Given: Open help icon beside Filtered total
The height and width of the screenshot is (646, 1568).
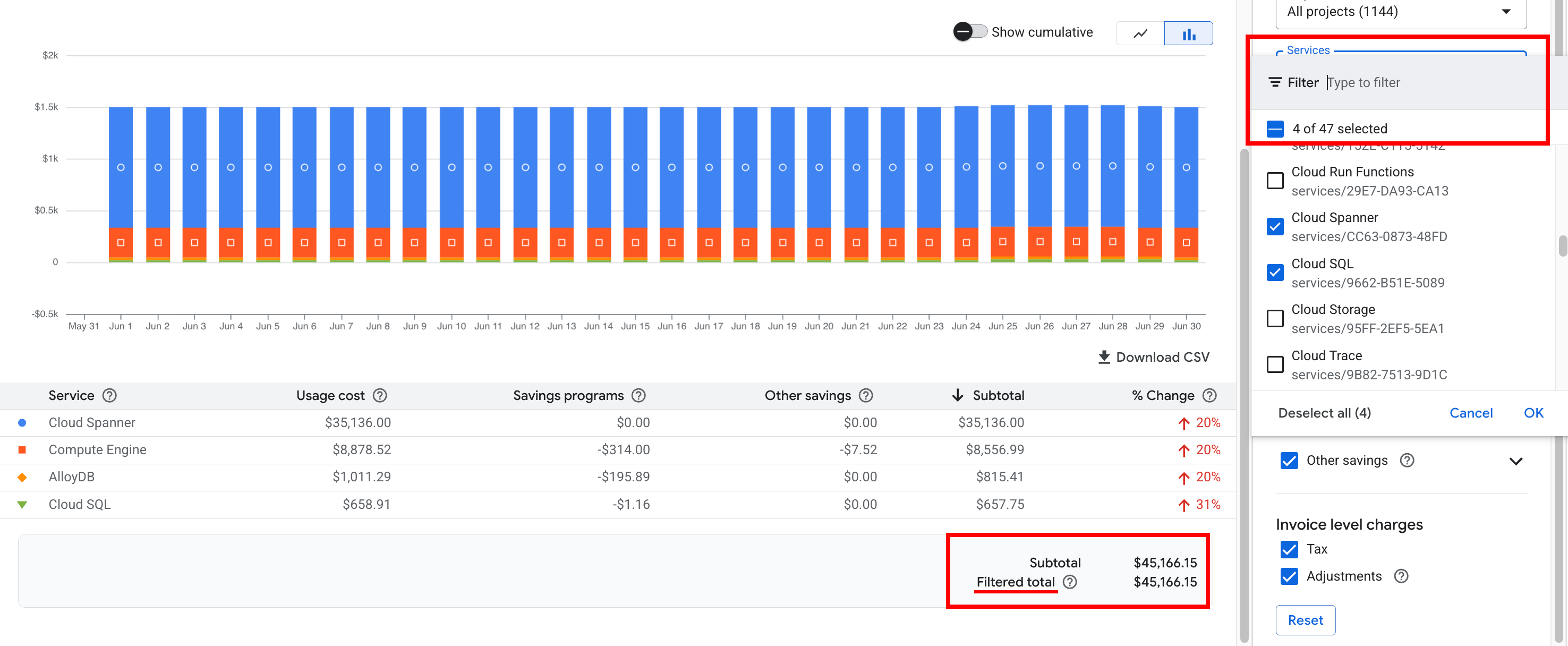Looking at the screenshot, I should pos(1069,582).
